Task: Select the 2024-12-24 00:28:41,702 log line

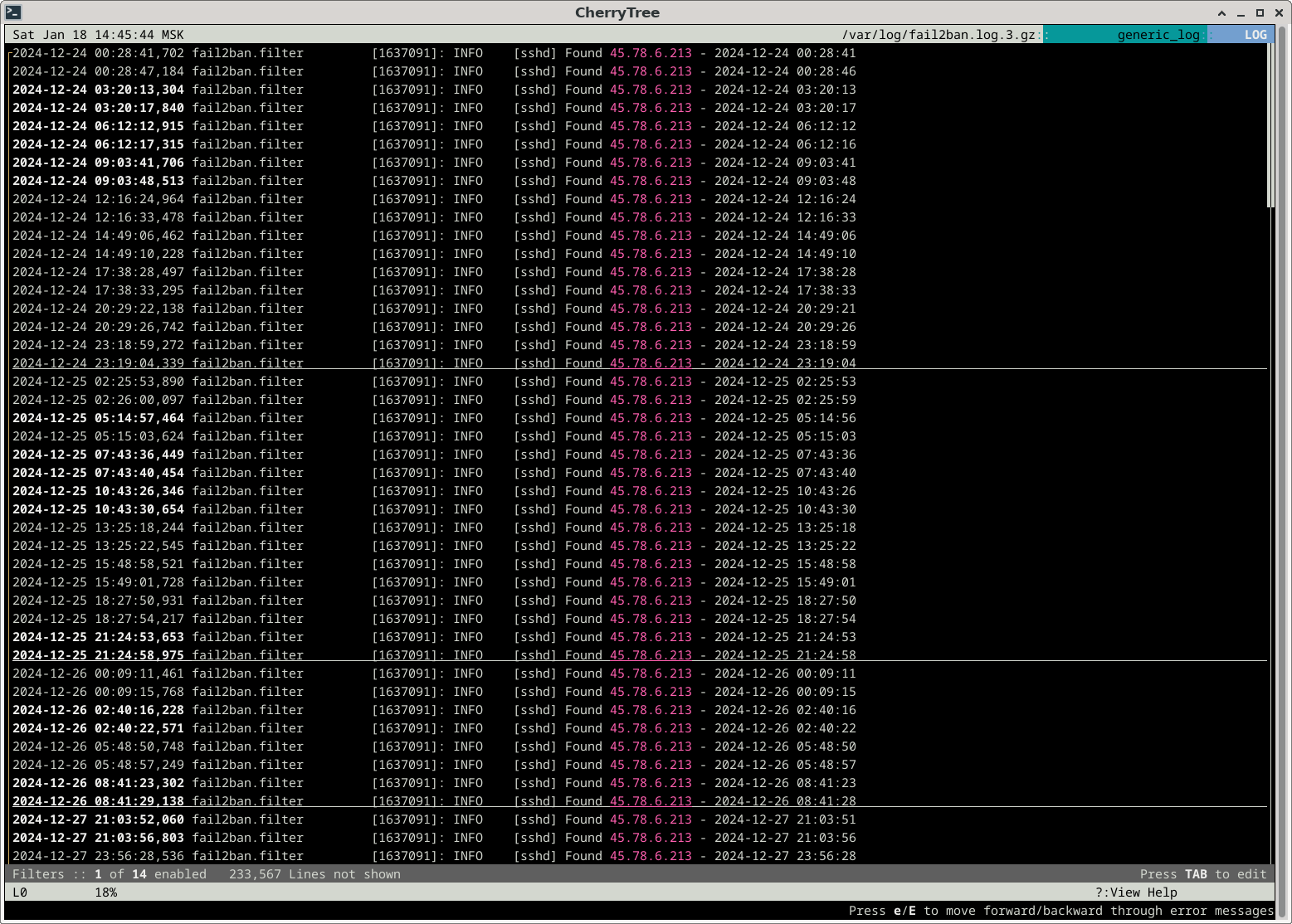Action: tap(98, 53)
